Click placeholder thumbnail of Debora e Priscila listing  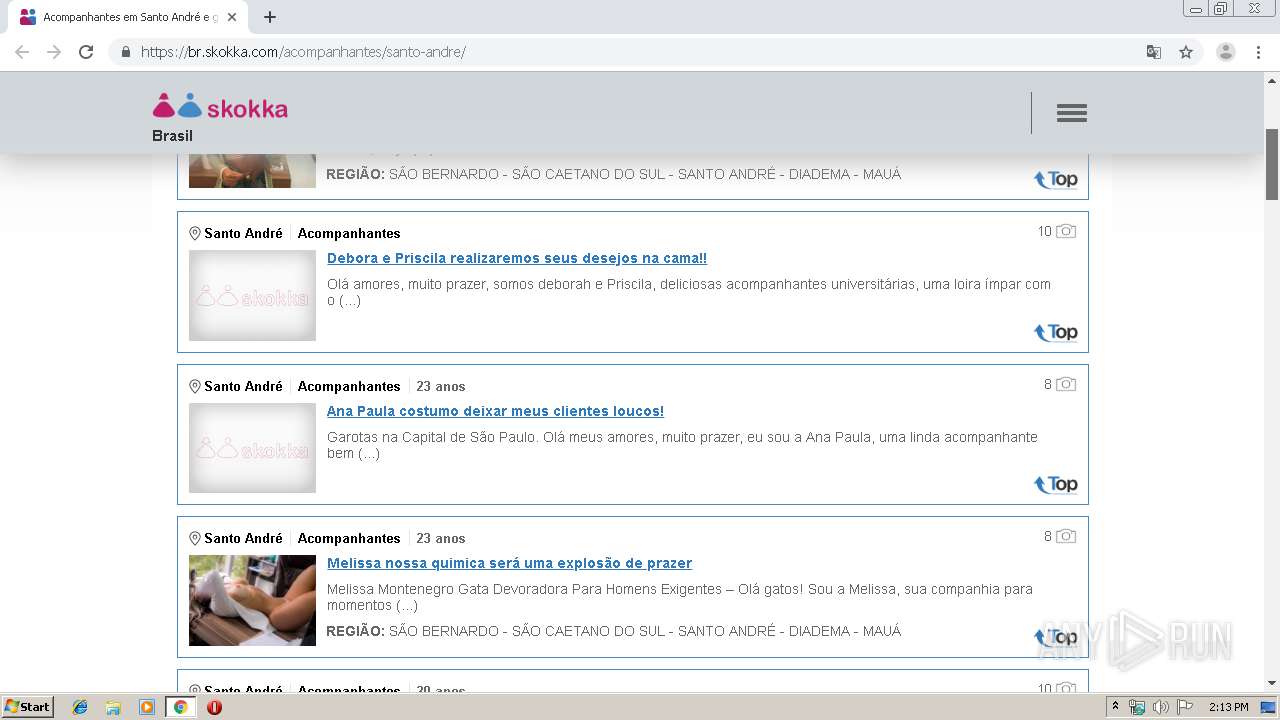coord(252,295)
